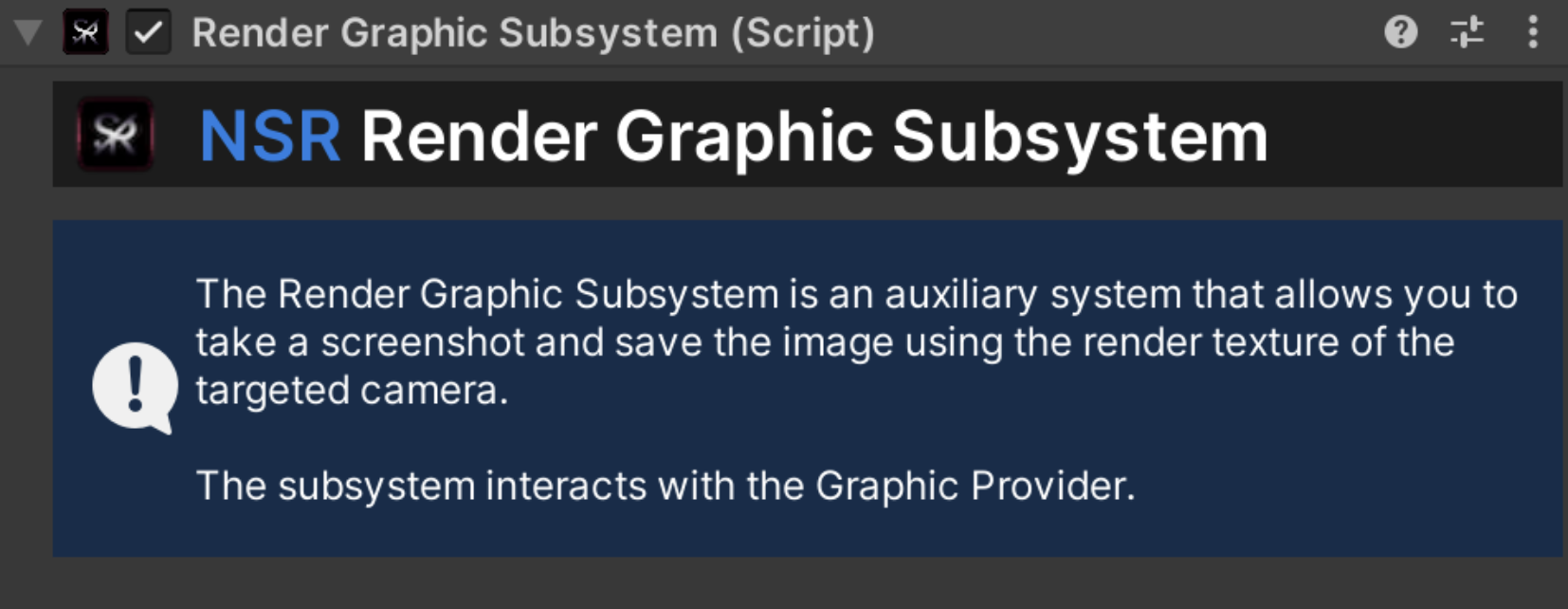
Task: Open the component help reference icon
Action: [1400, 32]
